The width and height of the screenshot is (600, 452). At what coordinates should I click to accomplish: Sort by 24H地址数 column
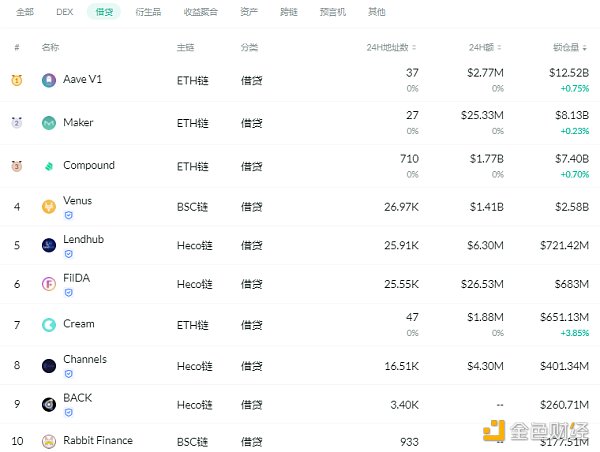[391, 47]
